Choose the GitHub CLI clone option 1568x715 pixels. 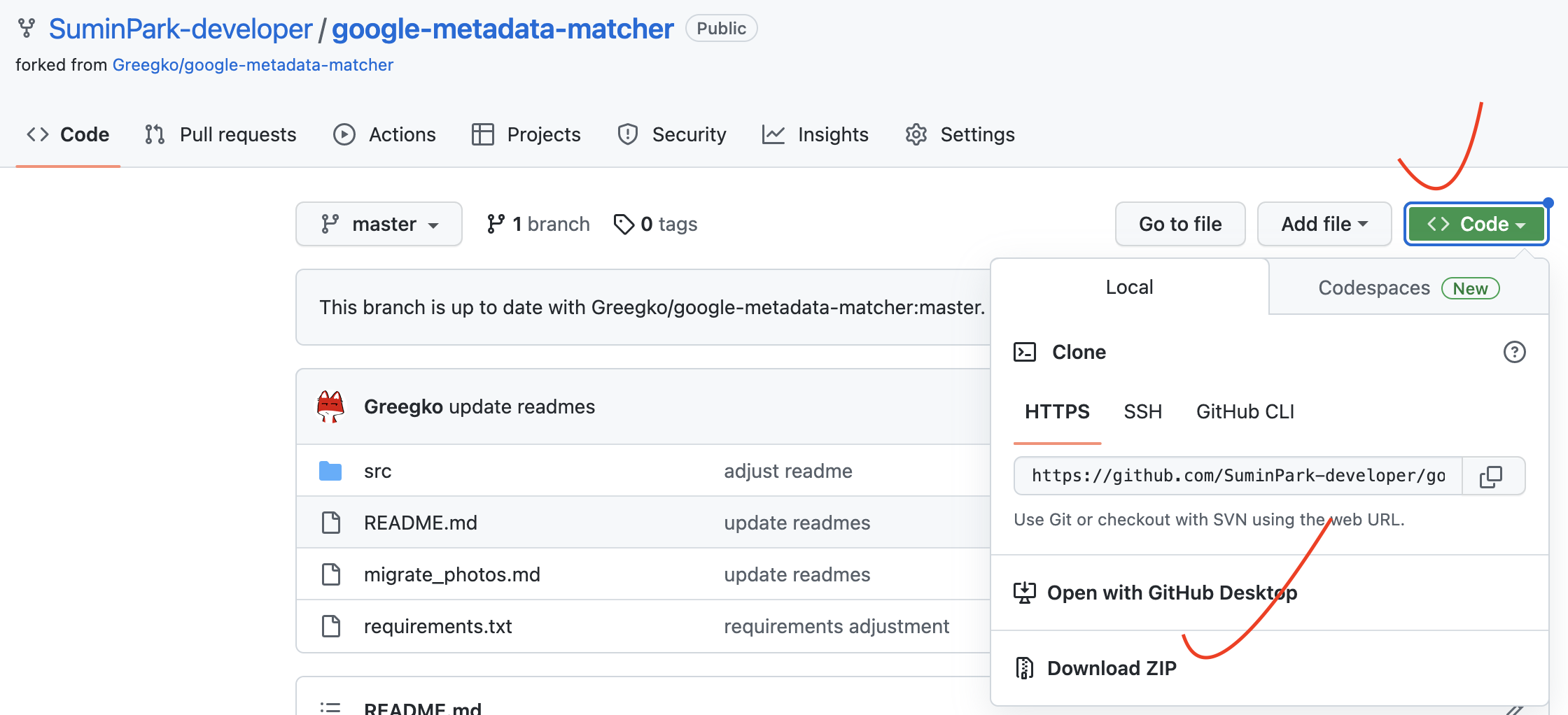click(1245, 411)
